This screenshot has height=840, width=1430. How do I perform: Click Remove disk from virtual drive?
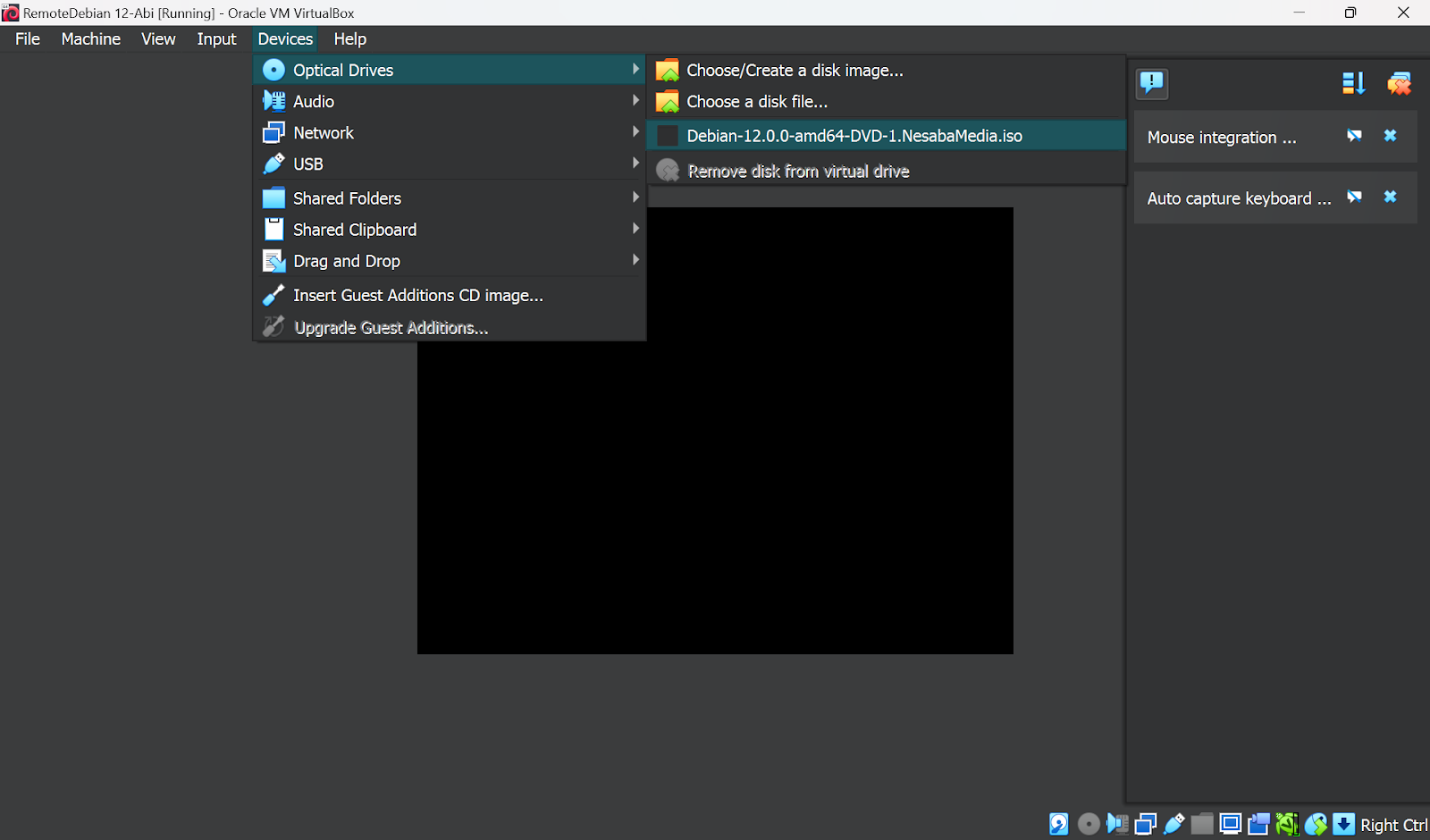[886, 170]
